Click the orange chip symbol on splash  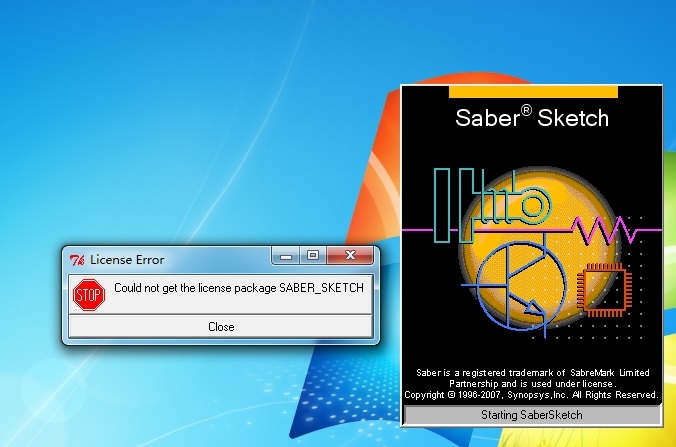[x=604, y=289]
